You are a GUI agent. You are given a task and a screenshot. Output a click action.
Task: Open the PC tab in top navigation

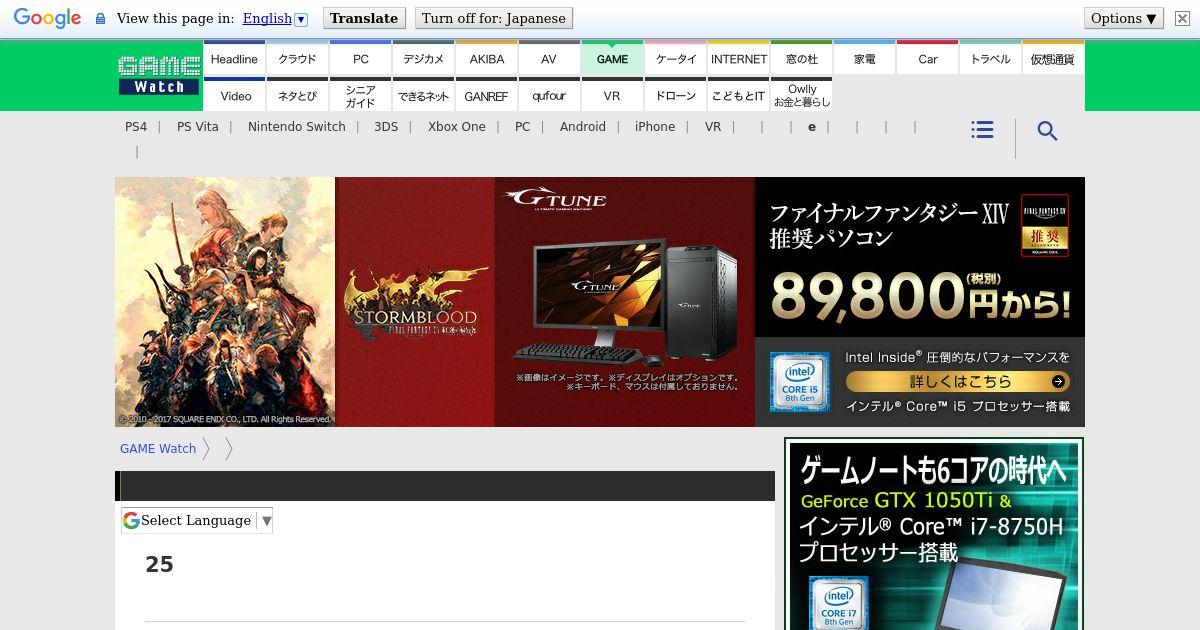coord(360,59)
